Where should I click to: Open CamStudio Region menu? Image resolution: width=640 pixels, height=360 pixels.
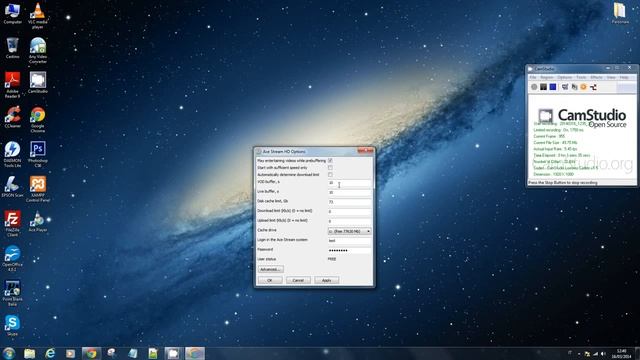coord(547,78)
